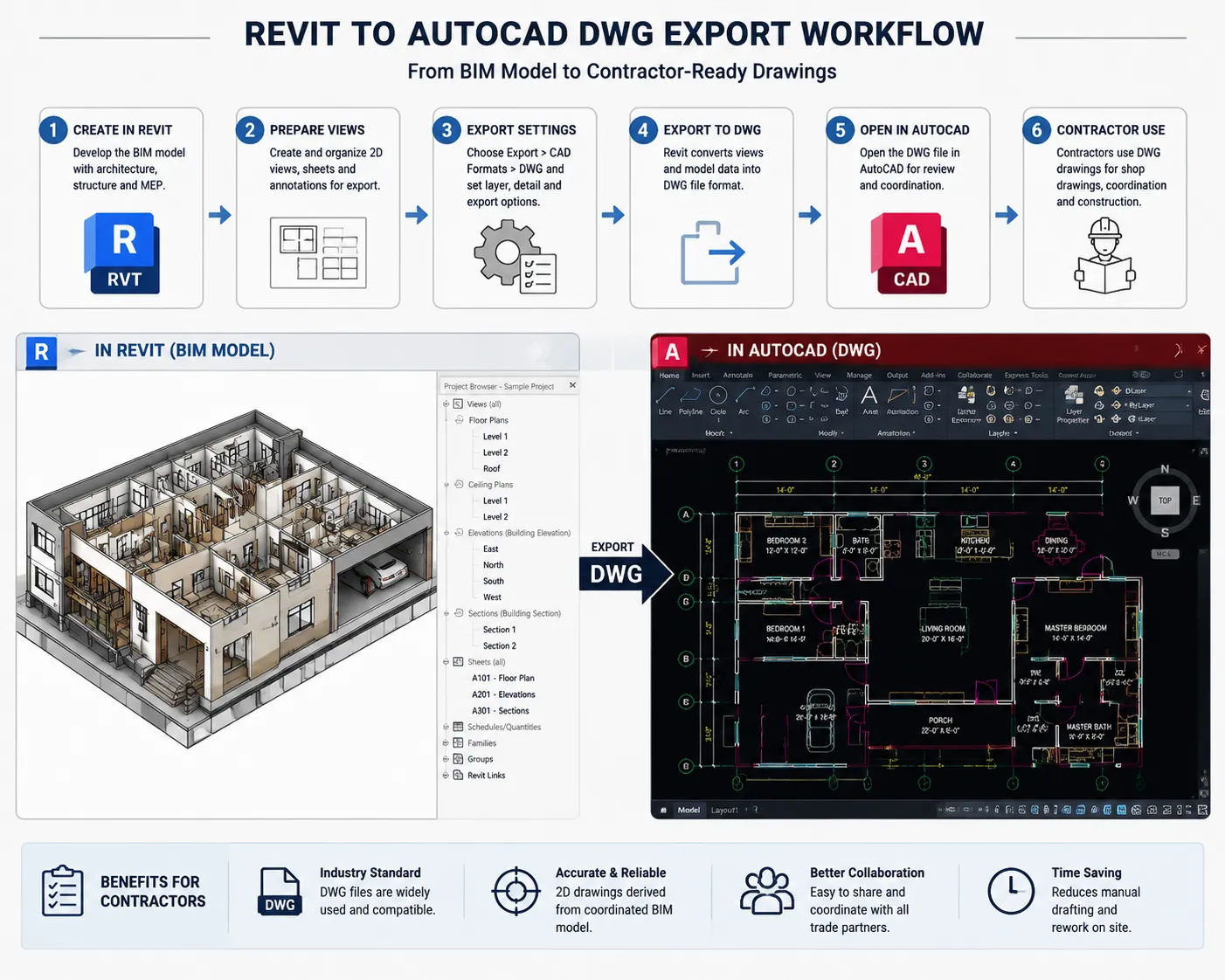Click the LIVING ROOM label in floor plan

click(943, 629)
